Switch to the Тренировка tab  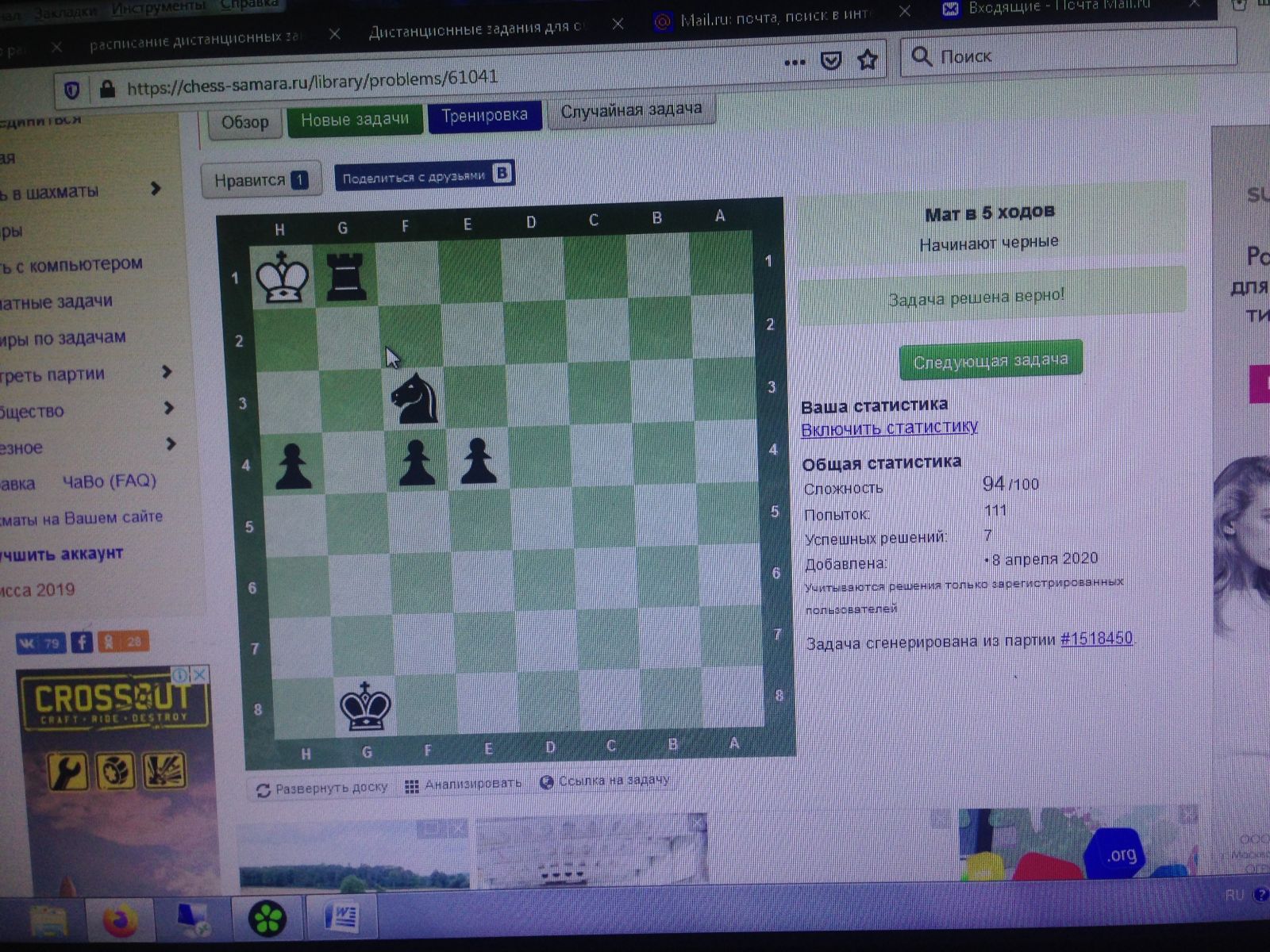pyautogui.click(x=484, y=116)
